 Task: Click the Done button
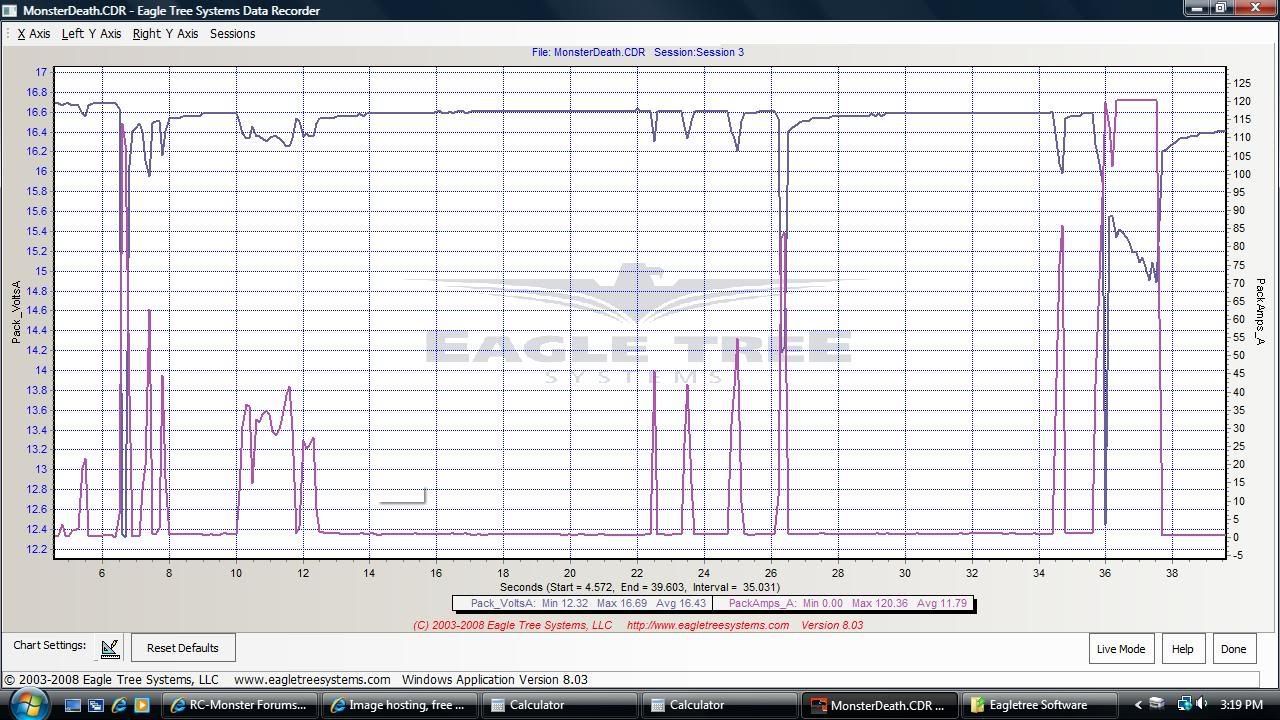click(1233, 649)
